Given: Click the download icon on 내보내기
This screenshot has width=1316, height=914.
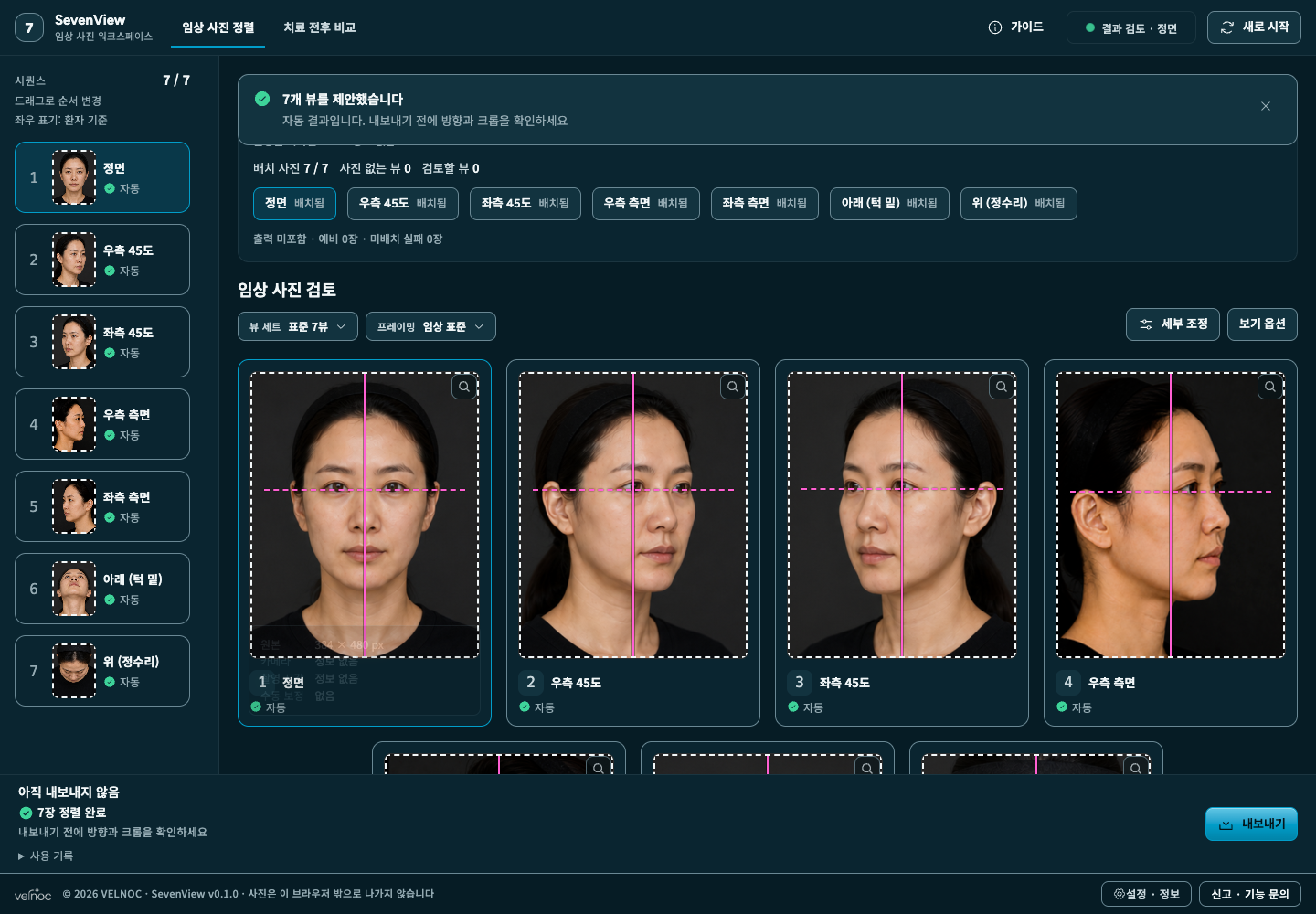Looking at the screenshot, I should (1226, 824).
